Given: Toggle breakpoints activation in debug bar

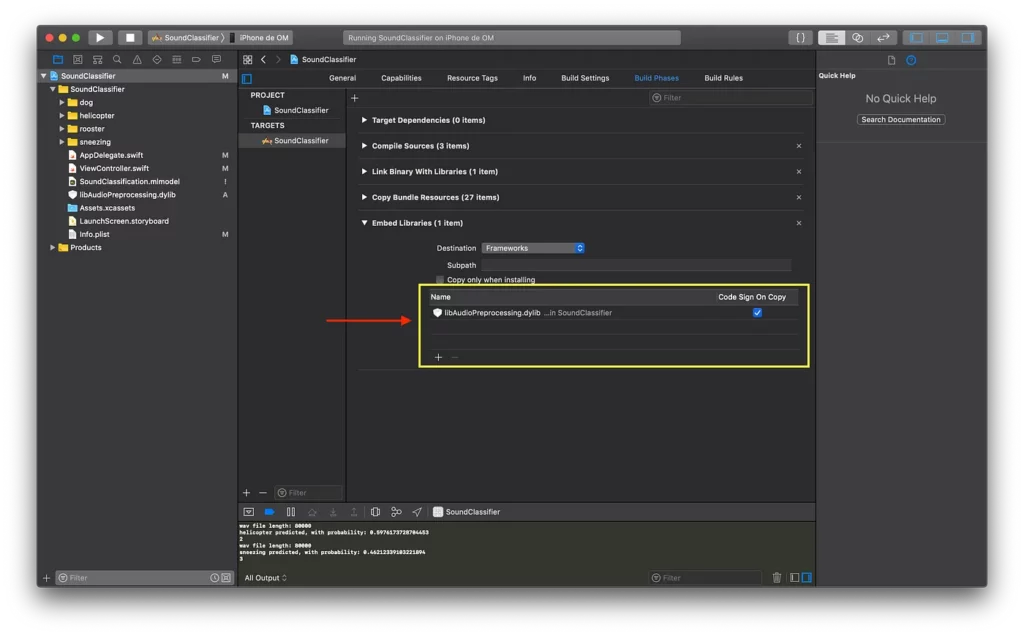Looking at the screenshot, I should (269, 512).
